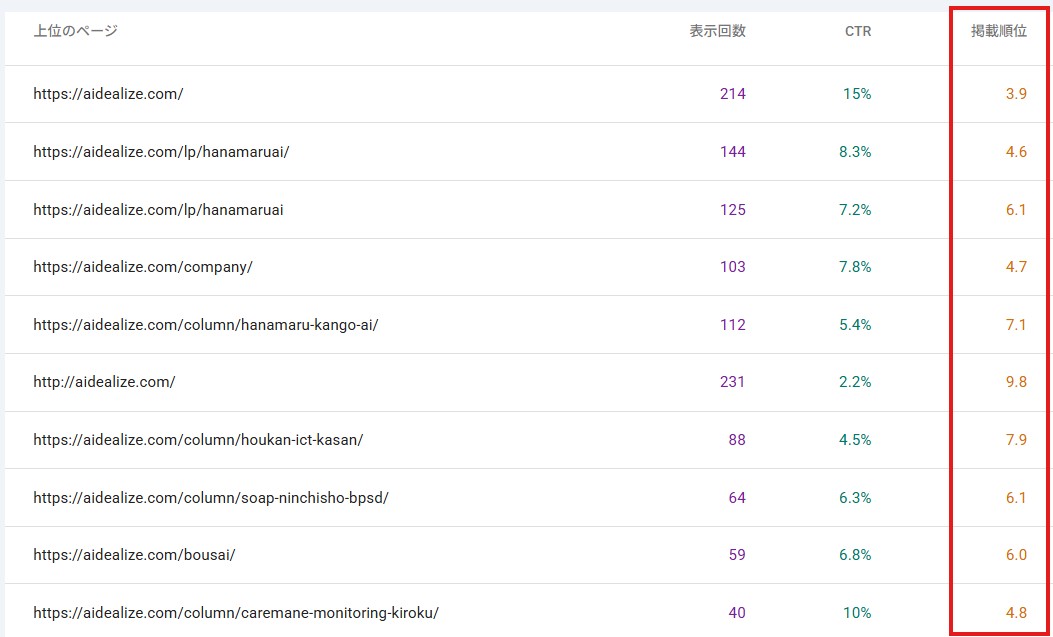Screen dimensions: 1053x637
Task: Click the impressions value 59
Action: [737, 555]
